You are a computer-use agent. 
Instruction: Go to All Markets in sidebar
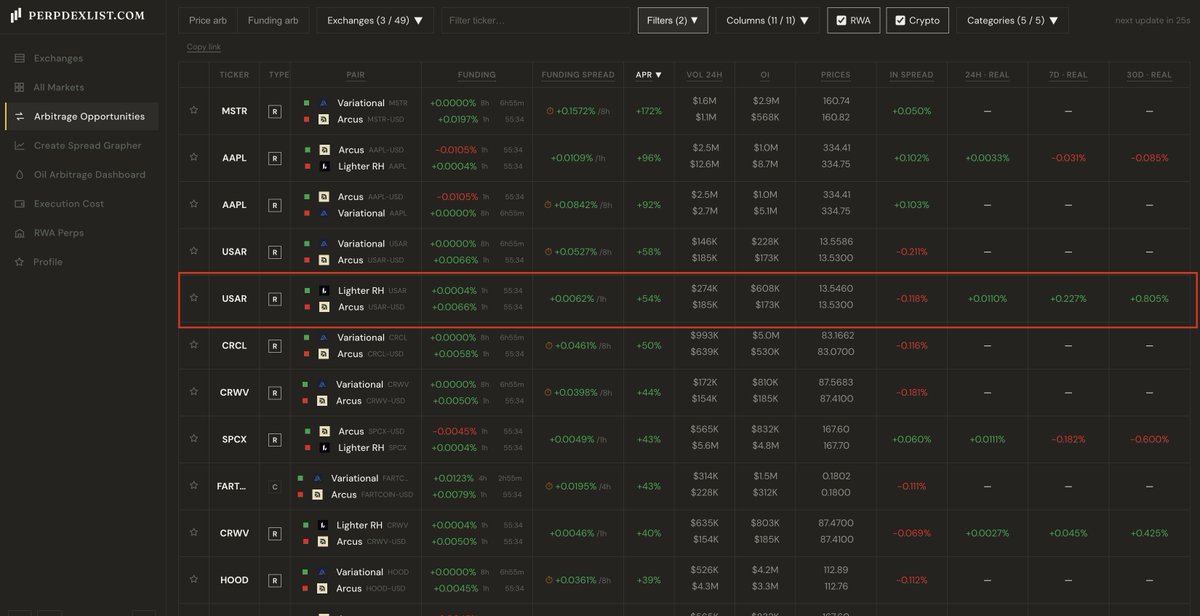[58, 87]
